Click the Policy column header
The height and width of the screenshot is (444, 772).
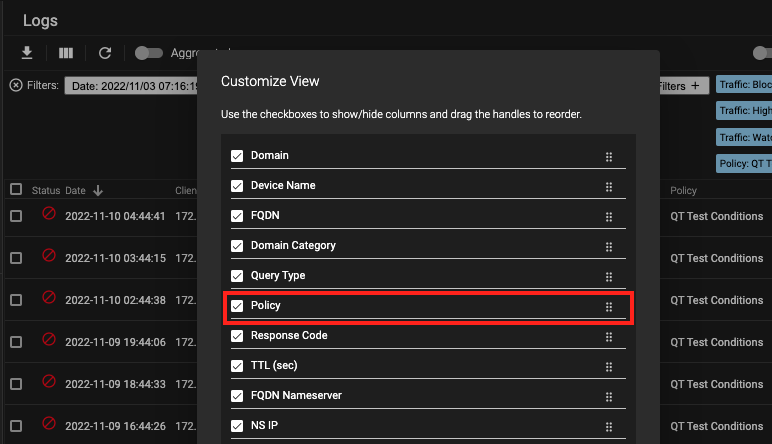[x=684, y=190]
